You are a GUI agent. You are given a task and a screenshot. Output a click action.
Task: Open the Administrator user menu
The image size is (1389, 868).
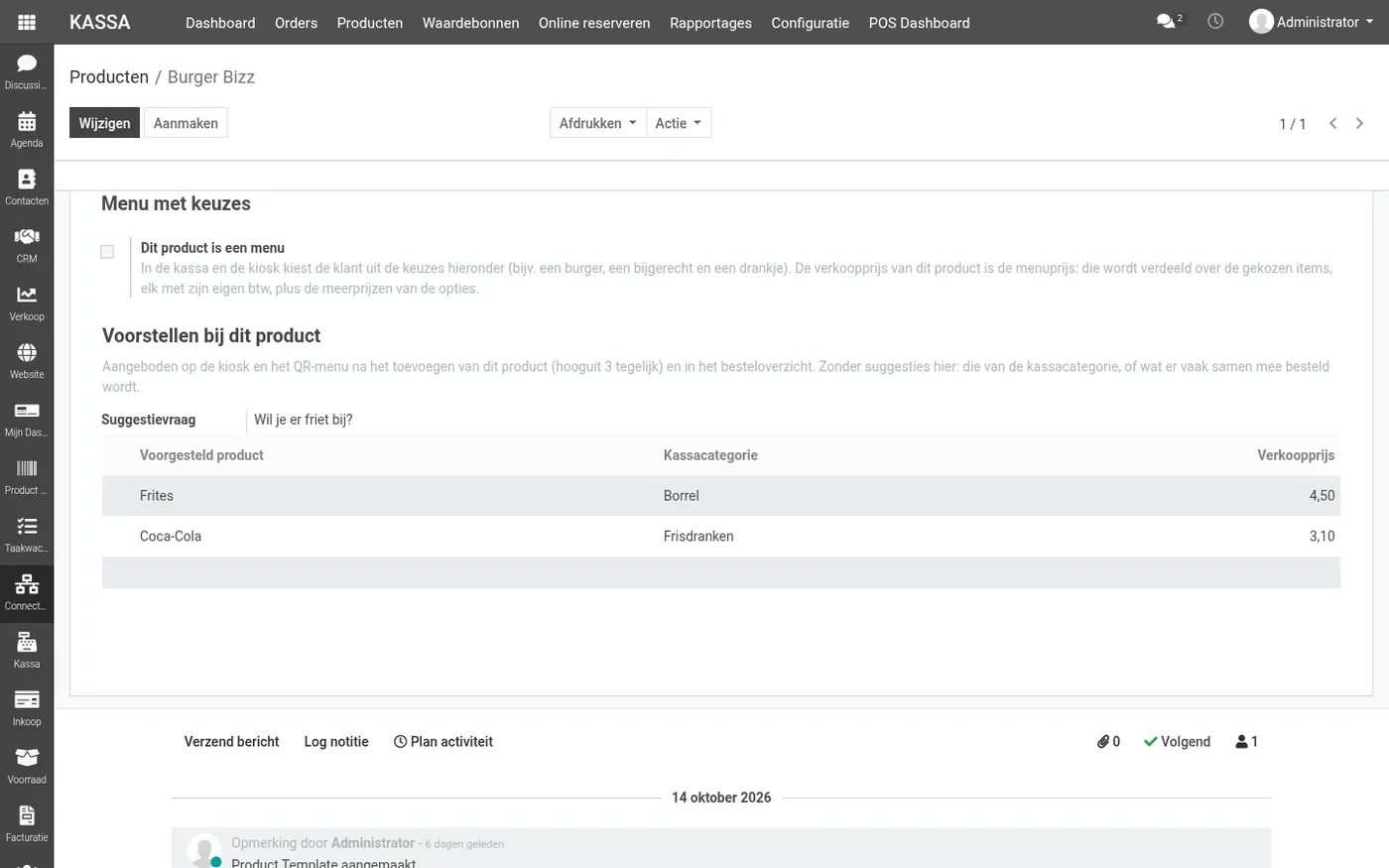pyautogui.click(x=1312, y=22)
